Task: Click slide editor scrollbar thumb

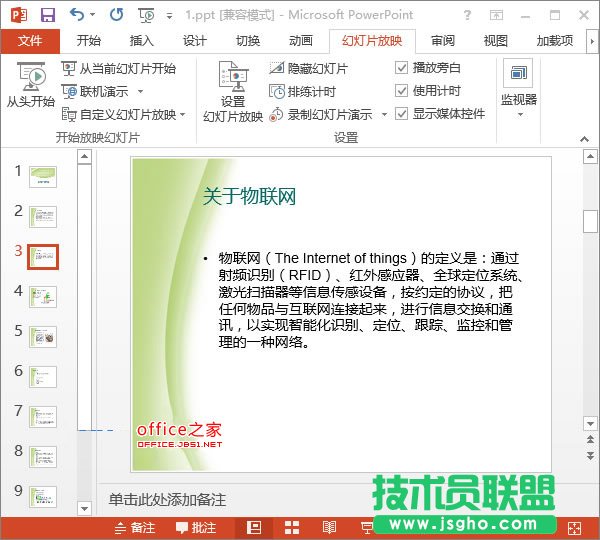Action: coord(590,221)
